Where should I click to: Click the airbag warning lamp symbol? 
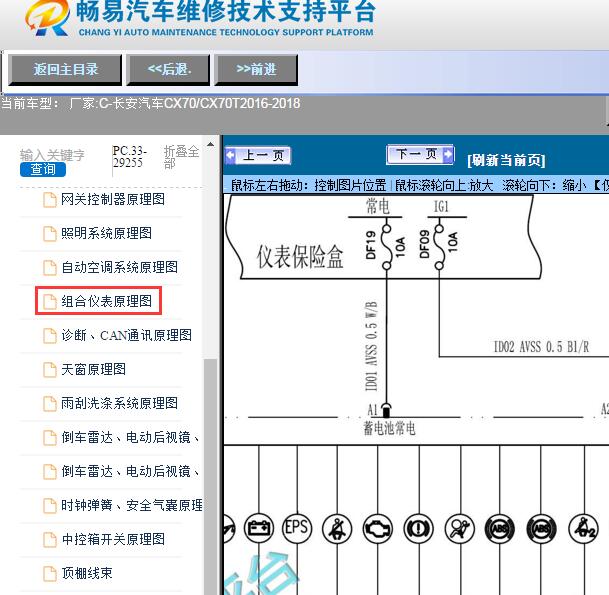tap(460, 529)
